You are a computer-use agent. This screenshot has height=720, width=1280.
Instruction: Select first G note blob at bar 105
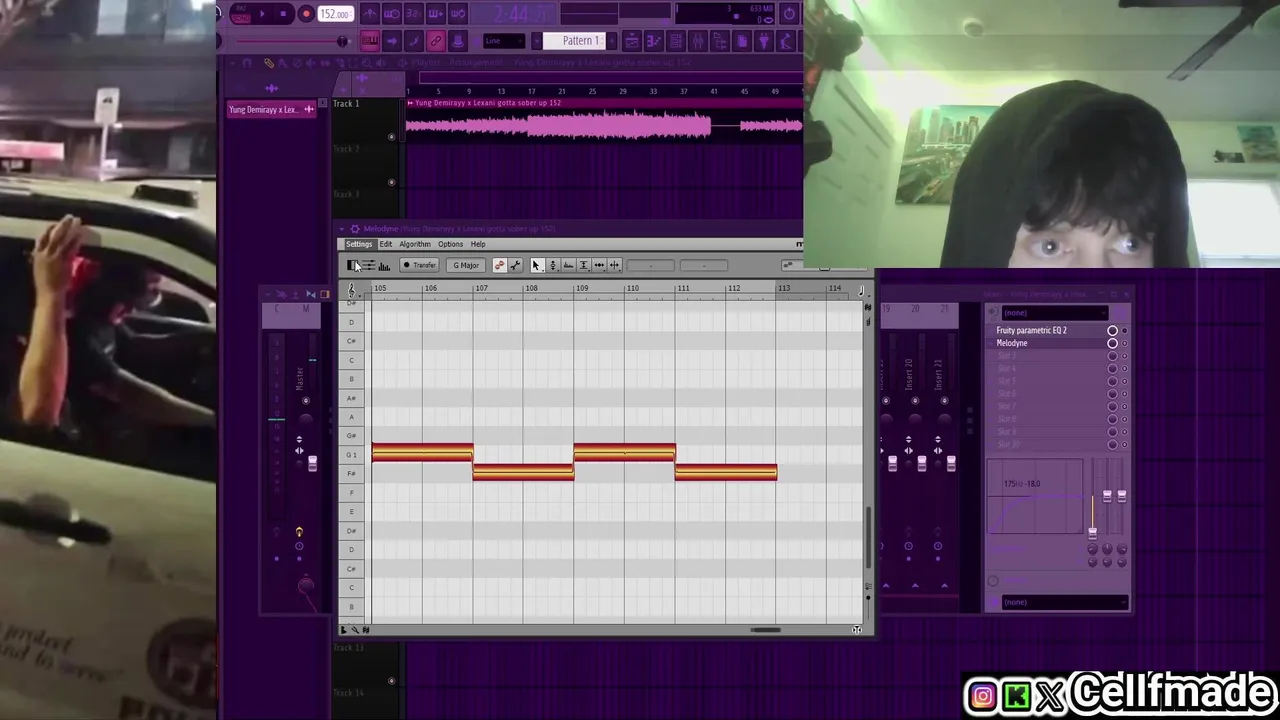pos(422,453)
